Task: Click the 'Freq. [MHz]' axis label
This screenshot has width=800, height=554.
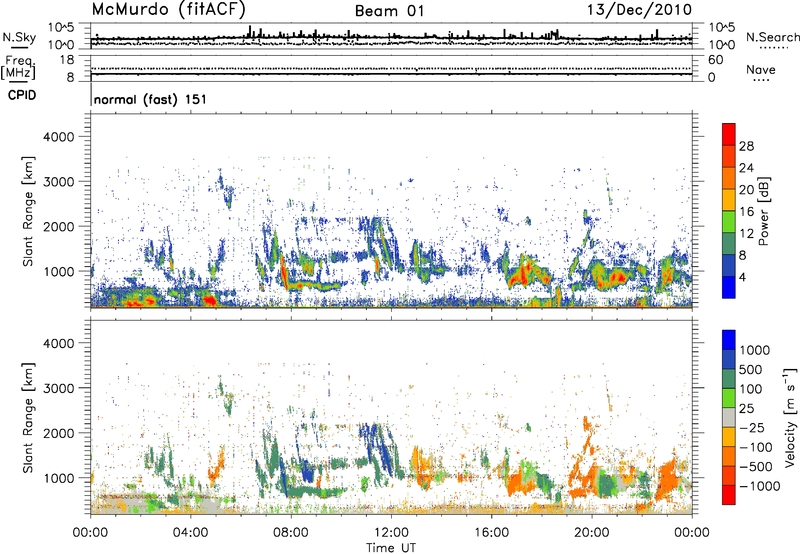Action: pos(18,68)
